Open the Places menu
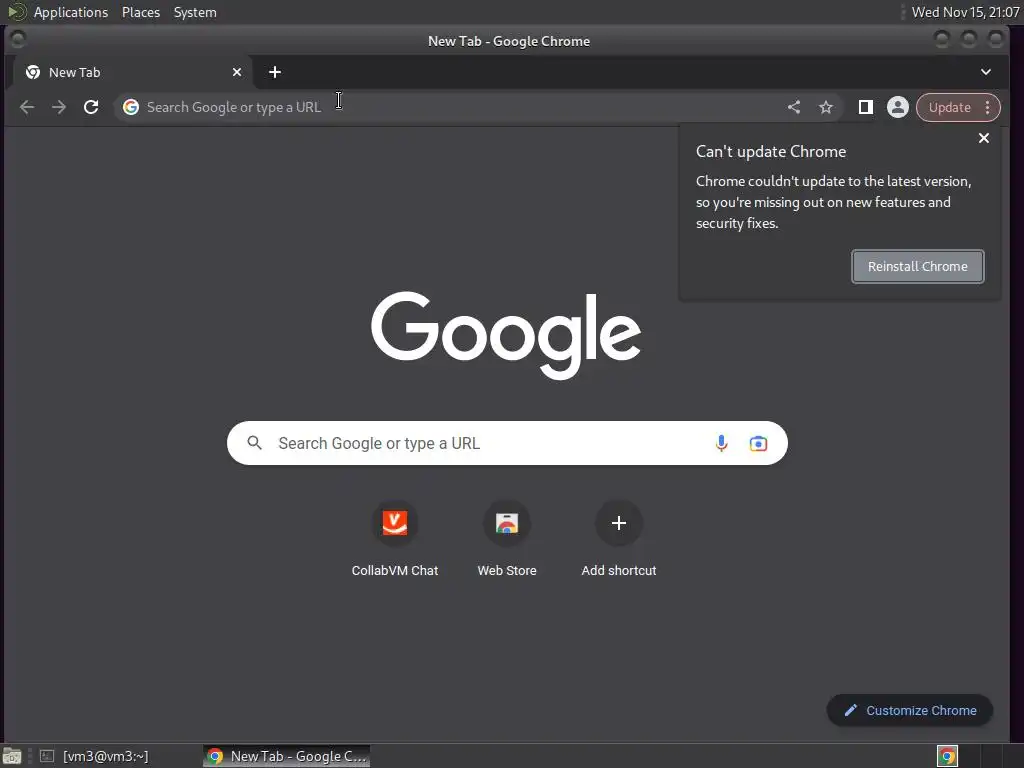Image resolution: width=1024 pixels, height=768 pixels. coord(140,12)
